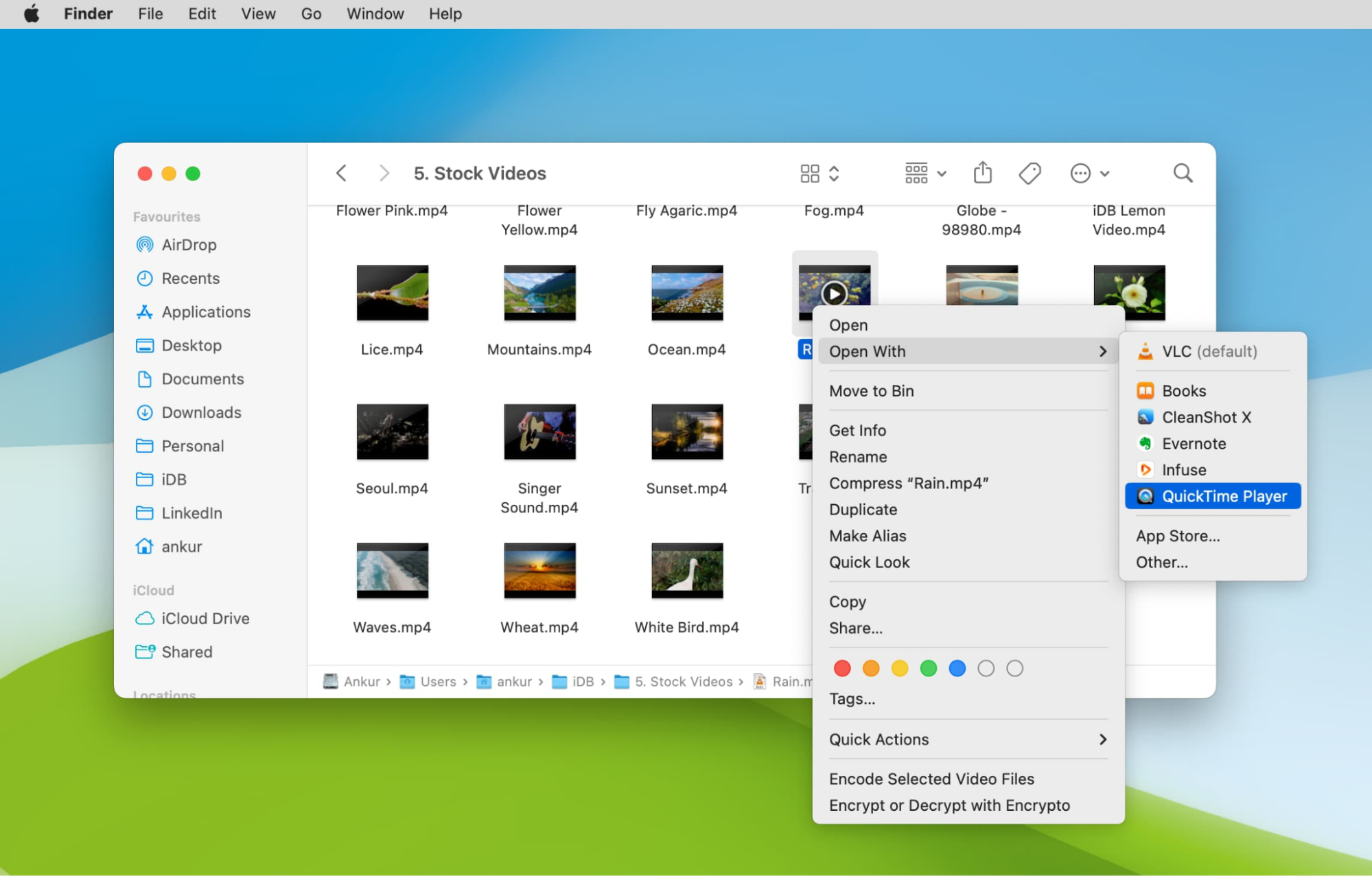
Task: Expand the more actions ellipsis menu
Action: (1089, 173)
